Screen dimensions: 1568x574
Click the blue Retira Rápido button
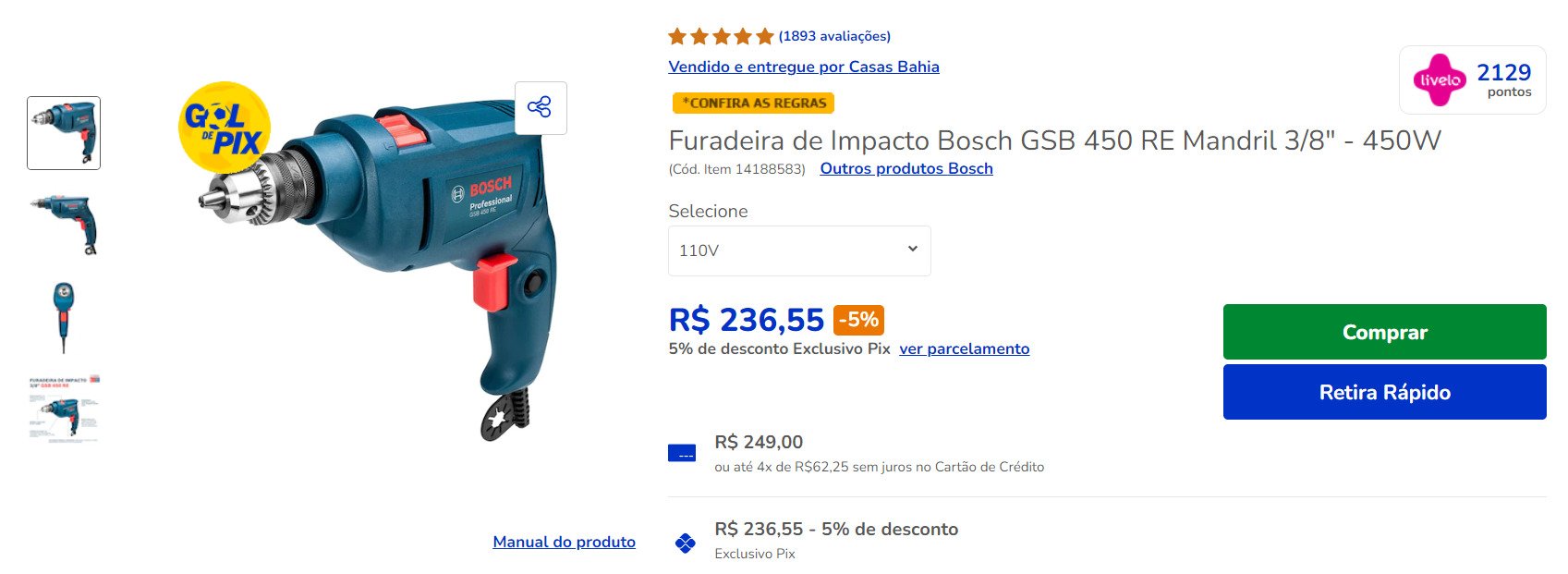point(1384,392)
